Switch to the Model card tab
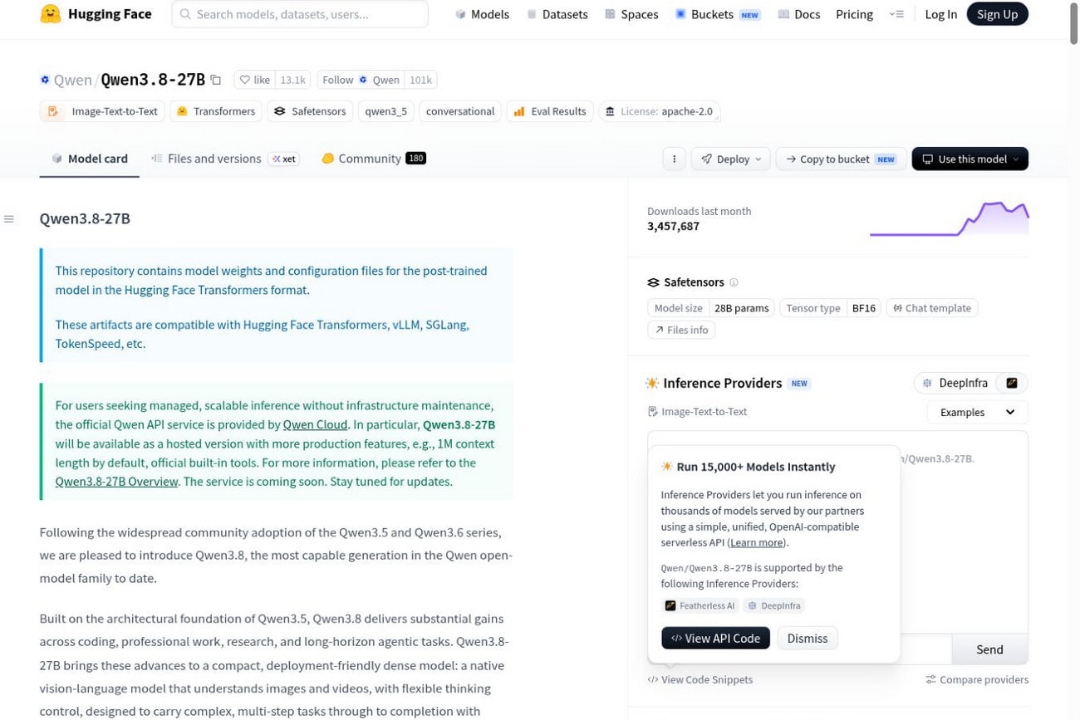This screenshot has width=1080, height=720. (90, 158)
